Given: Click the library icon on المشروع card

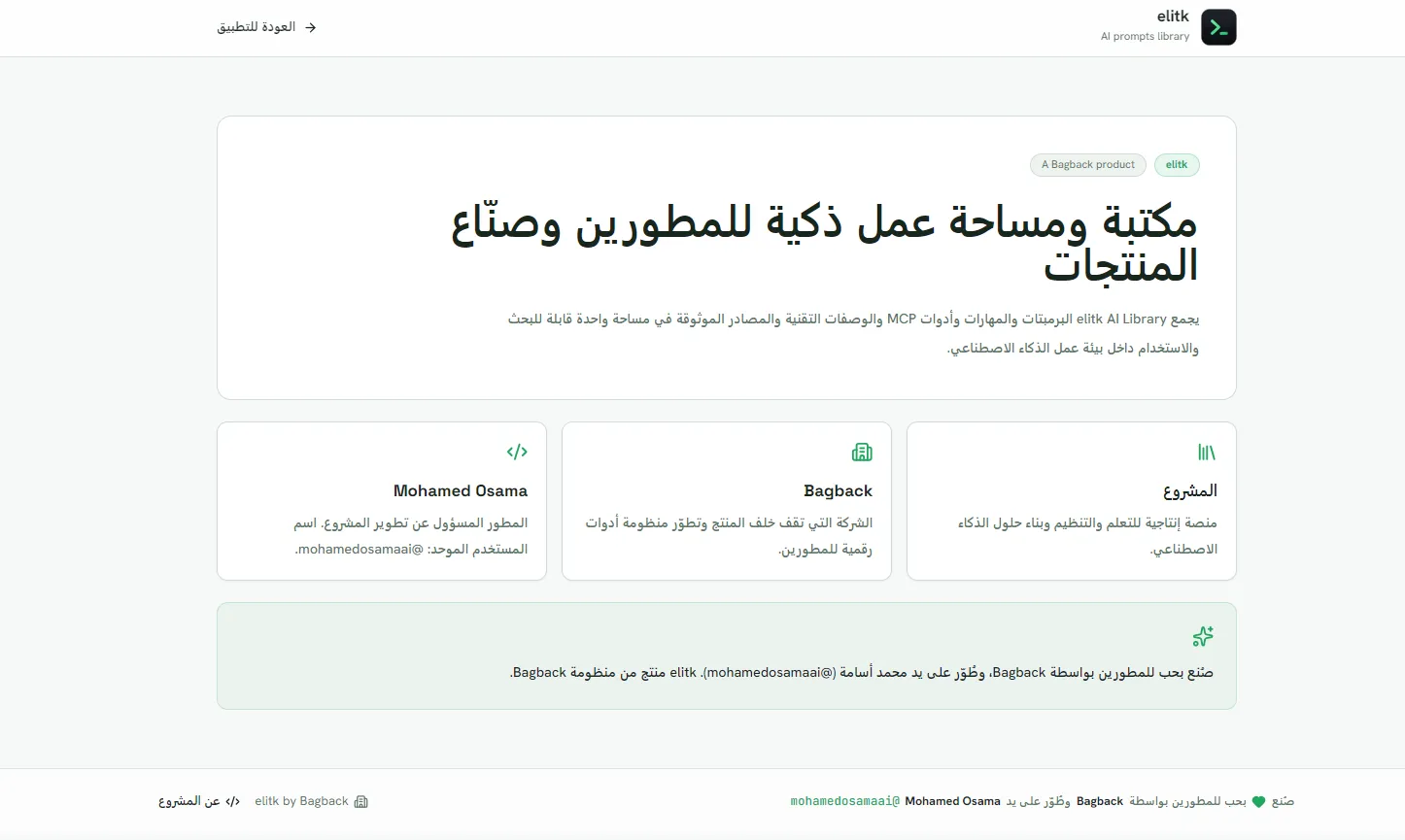Looking at the screenshot, I should [1207, 452].
